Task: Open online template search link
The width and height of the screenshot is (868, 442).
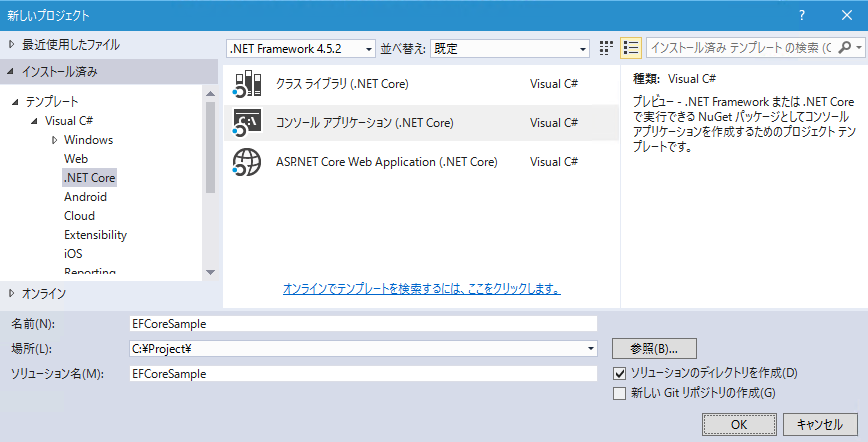Action: point(421,289)
